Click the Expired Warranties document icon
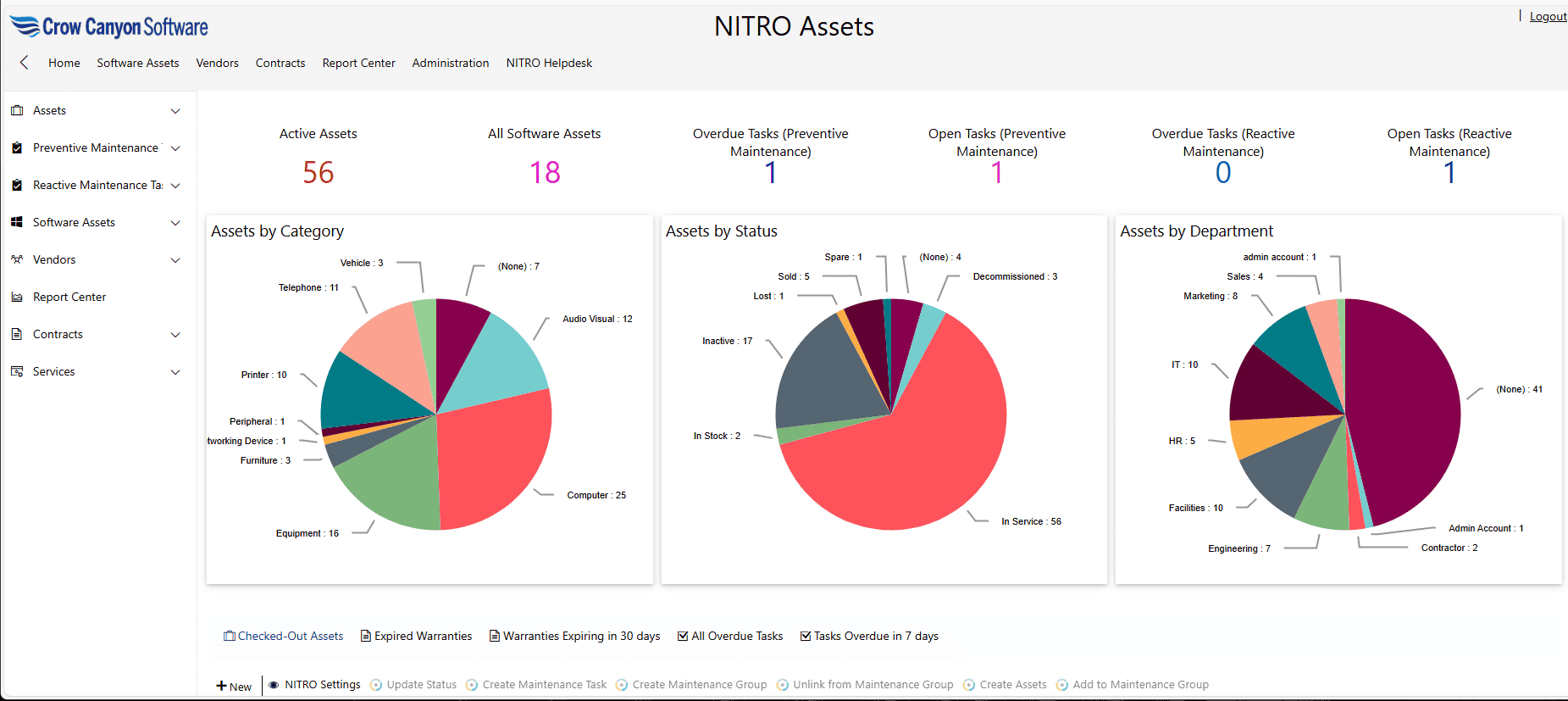The height and width of the screenshot is (701, 1568). coord(366,636)
